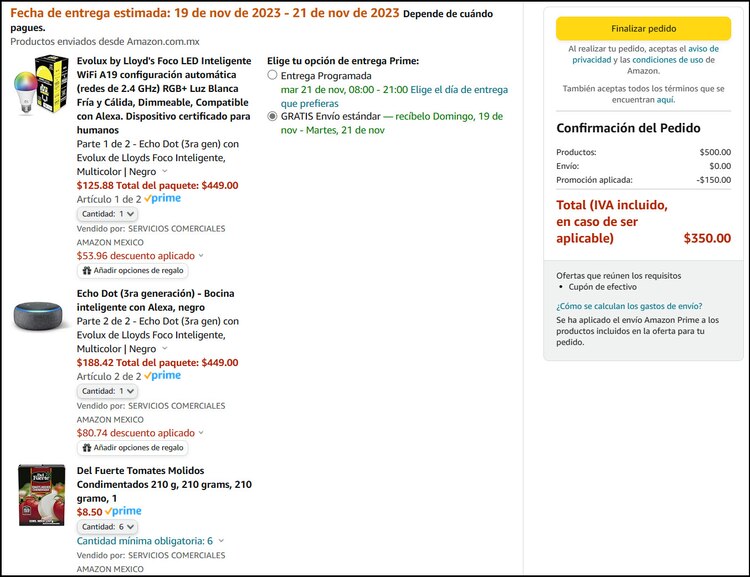Open the condiciones de uso link
750x577 pixels.
point(668,60)
